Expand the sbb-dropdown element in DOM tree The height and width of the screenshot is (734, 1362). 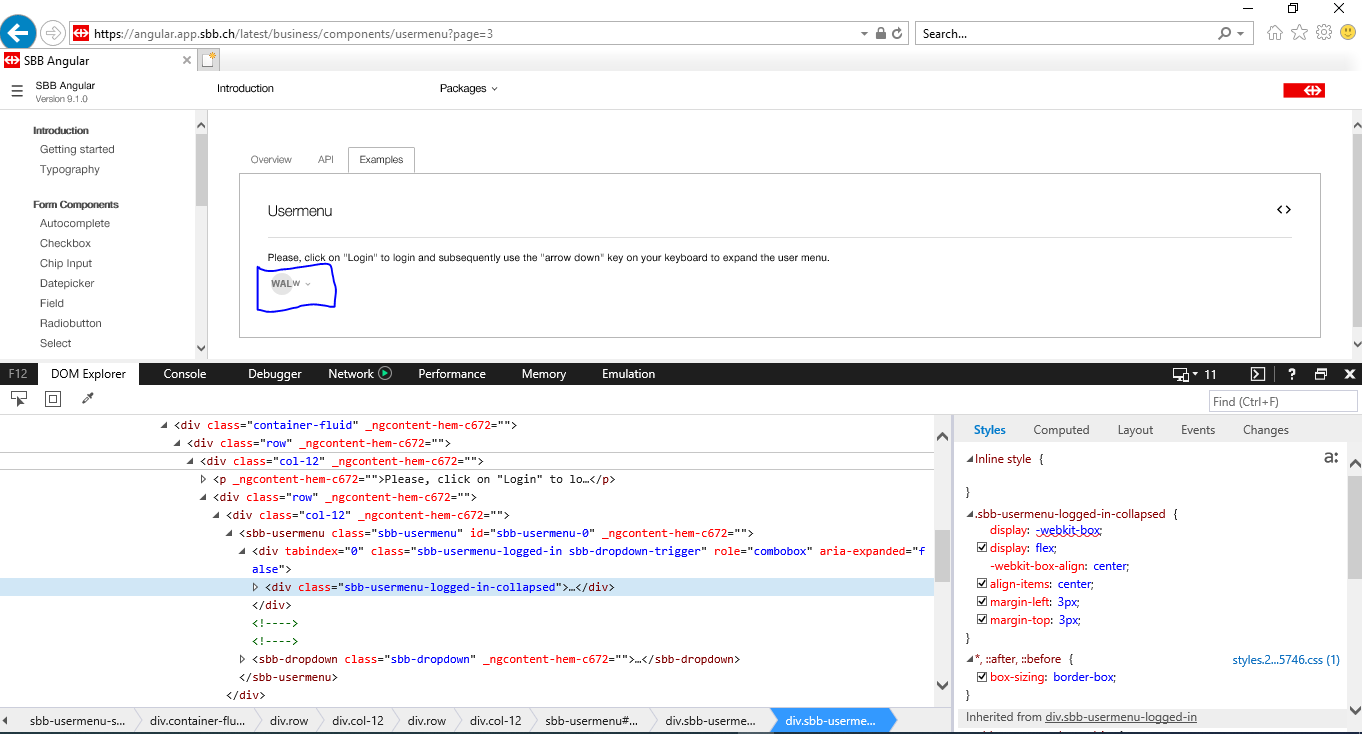(x=241, y=658)
